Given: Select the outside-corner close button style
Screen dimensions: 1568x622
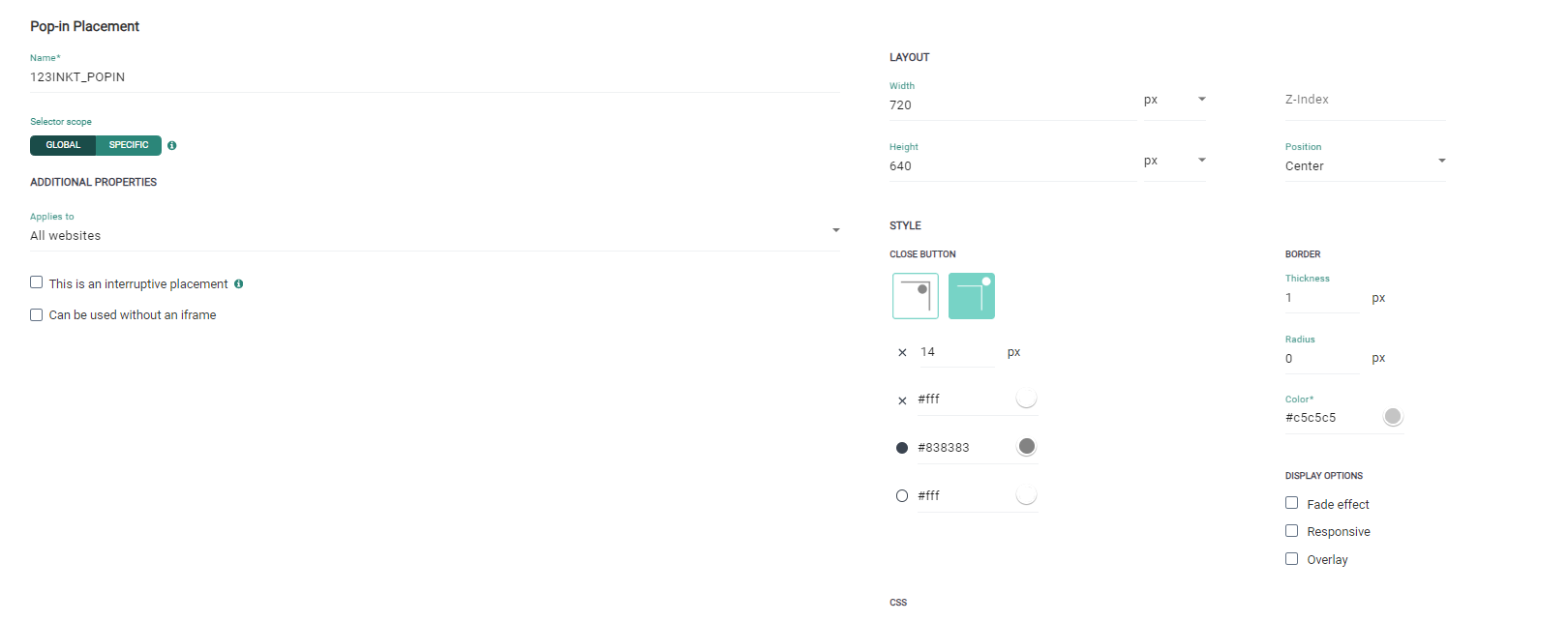Looking at the screenshot, I should click(x=971, y=296).
